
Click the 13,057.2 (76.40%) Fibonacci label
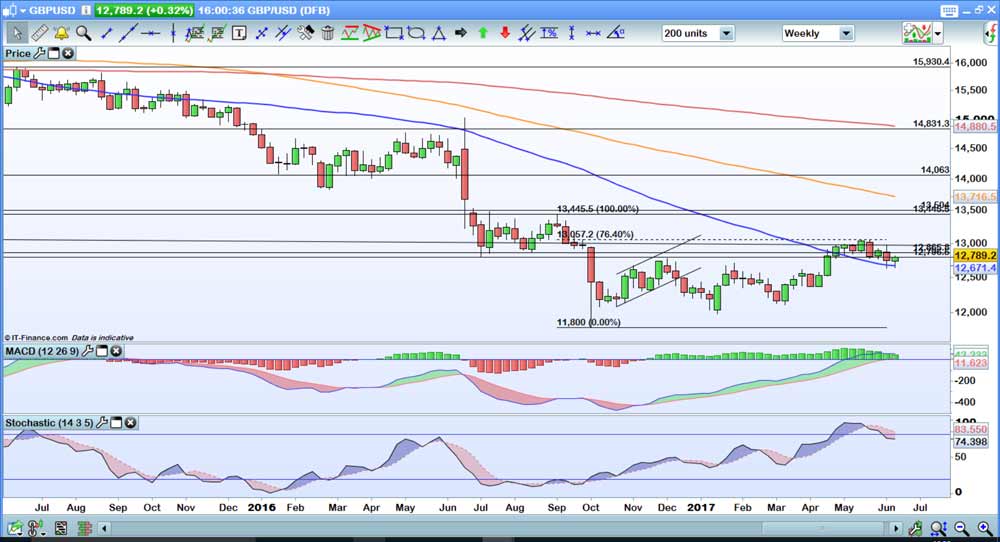[596, 234]
